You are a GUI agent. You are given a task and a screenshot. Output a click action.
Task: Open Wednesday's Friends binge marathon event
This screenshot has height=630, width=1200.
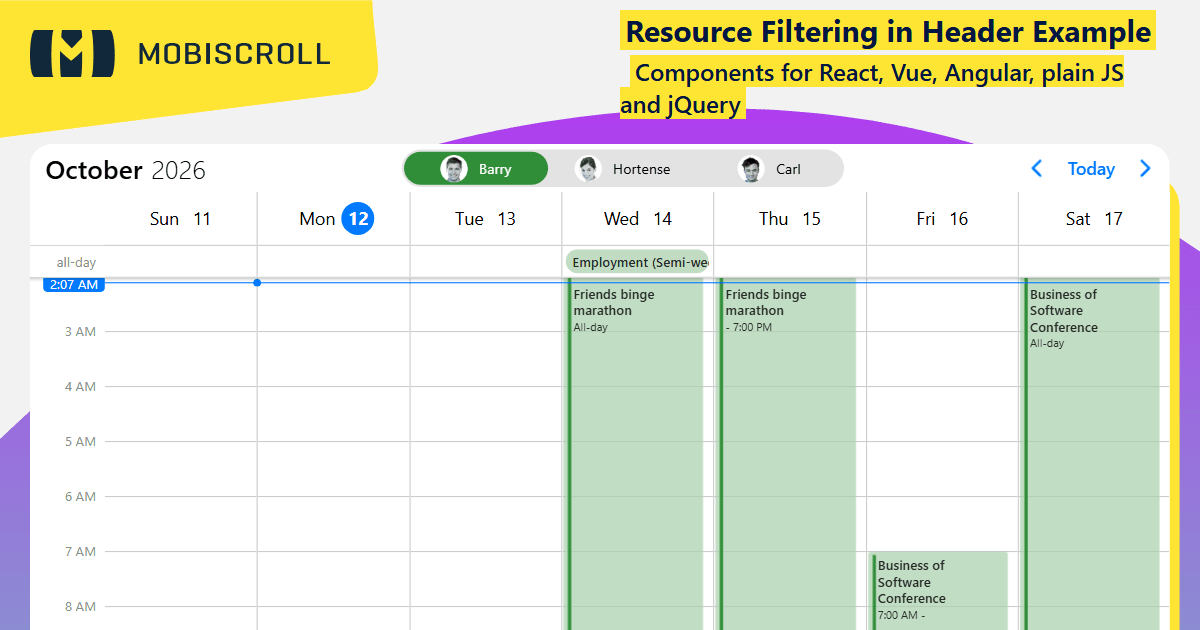click(x=636, y=453)
